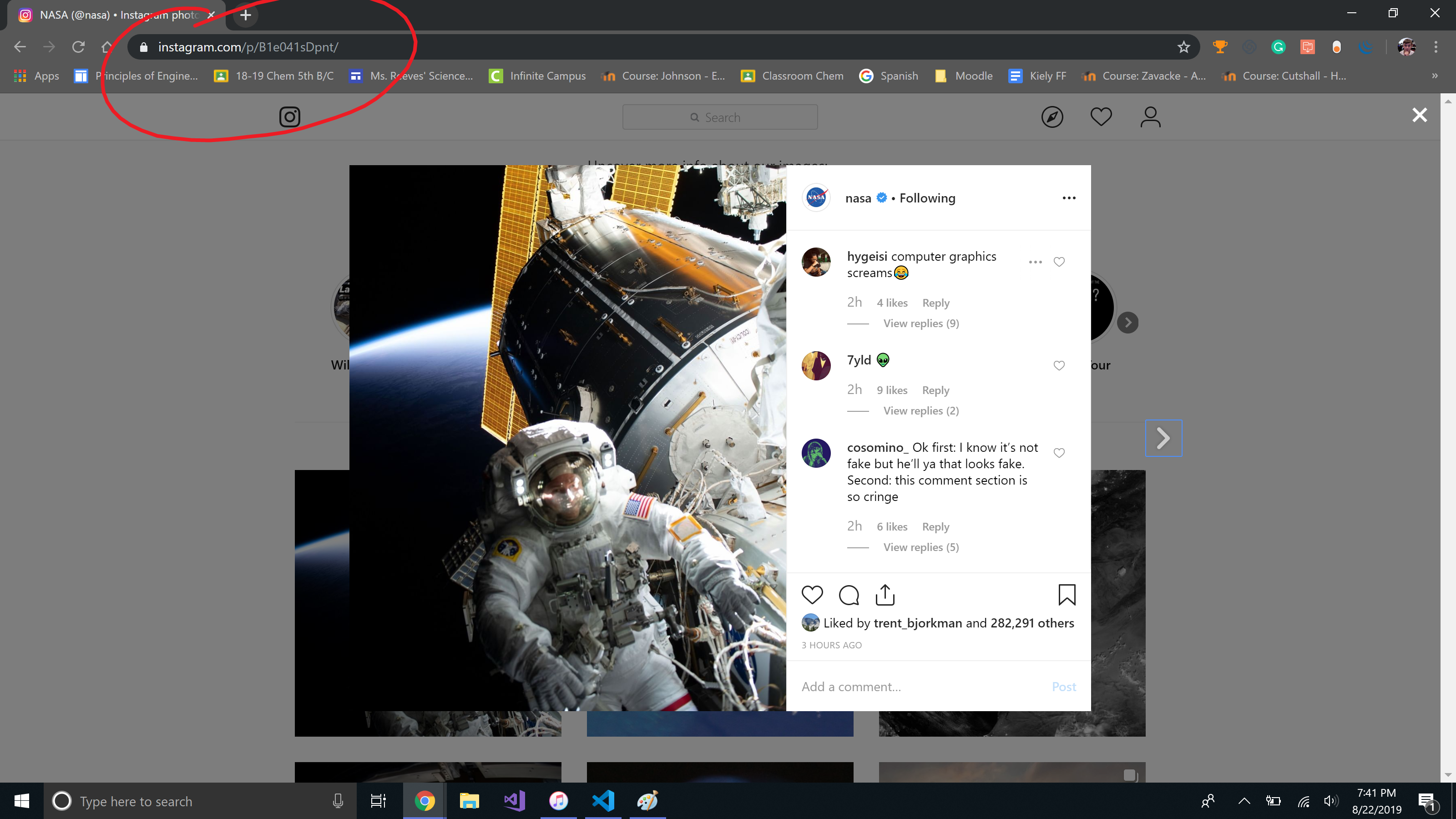Open the post's three-dot options menu
The image size is (1456, 819).
tap(1069, 198)
